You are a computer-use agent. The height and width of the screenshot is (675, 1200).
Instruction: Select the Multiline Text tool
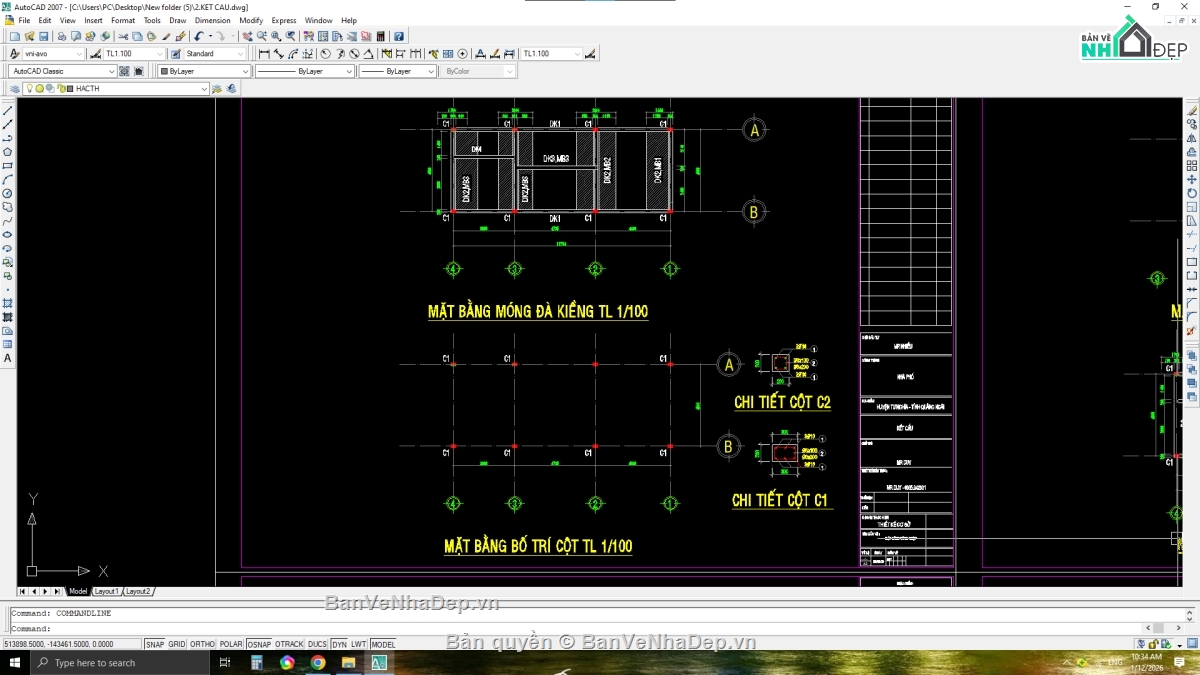coord(8,358)
